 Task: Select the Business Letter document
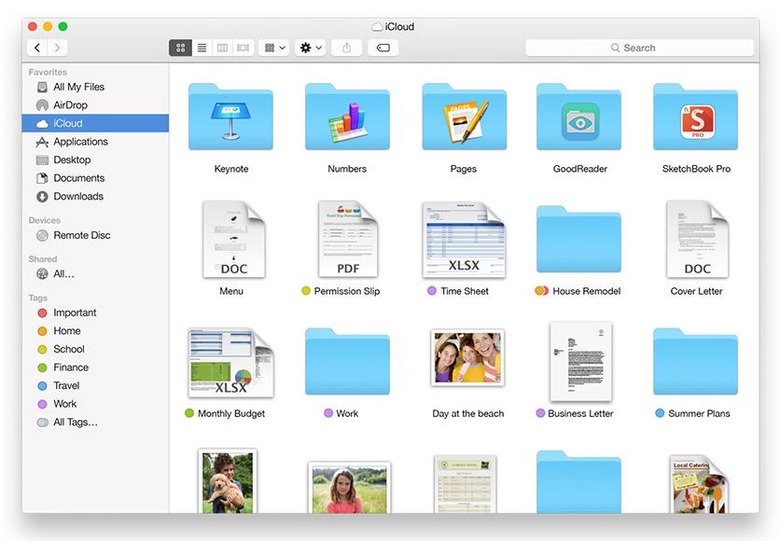pos(581,361)
